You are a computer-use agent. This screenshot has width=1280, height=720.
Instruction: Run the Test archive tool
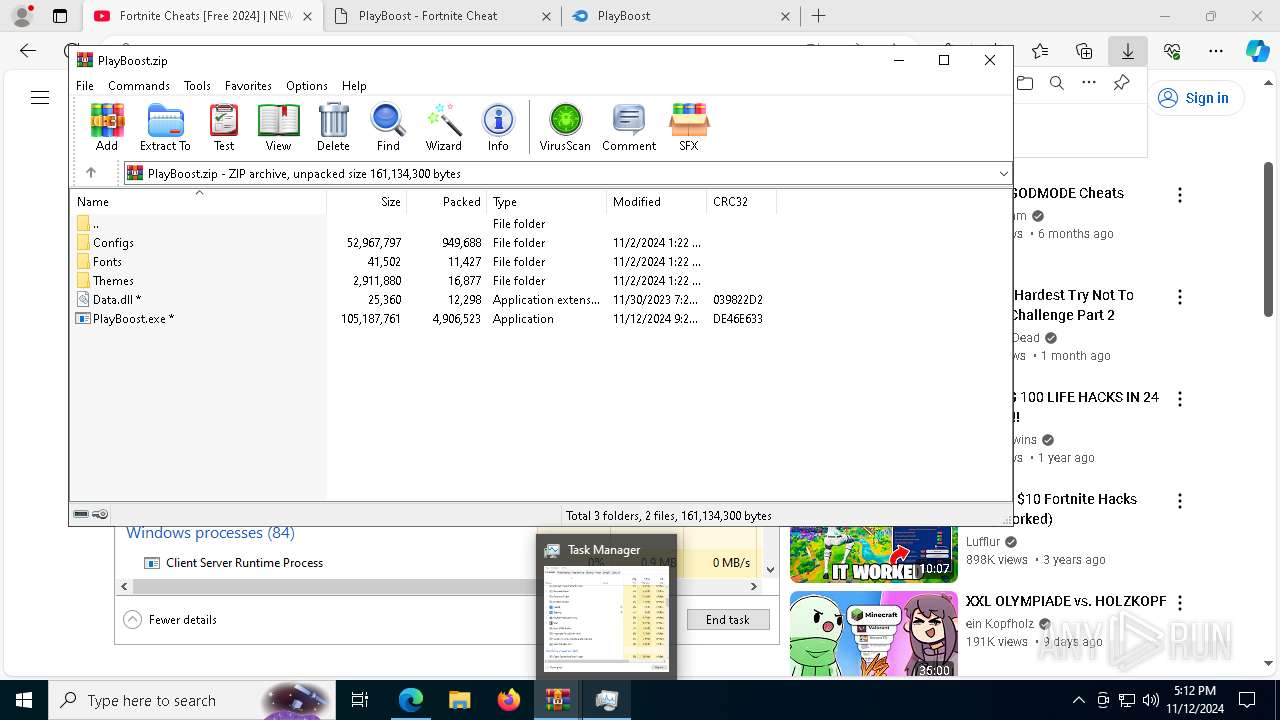pyautogui.click(x=224, y=127)
